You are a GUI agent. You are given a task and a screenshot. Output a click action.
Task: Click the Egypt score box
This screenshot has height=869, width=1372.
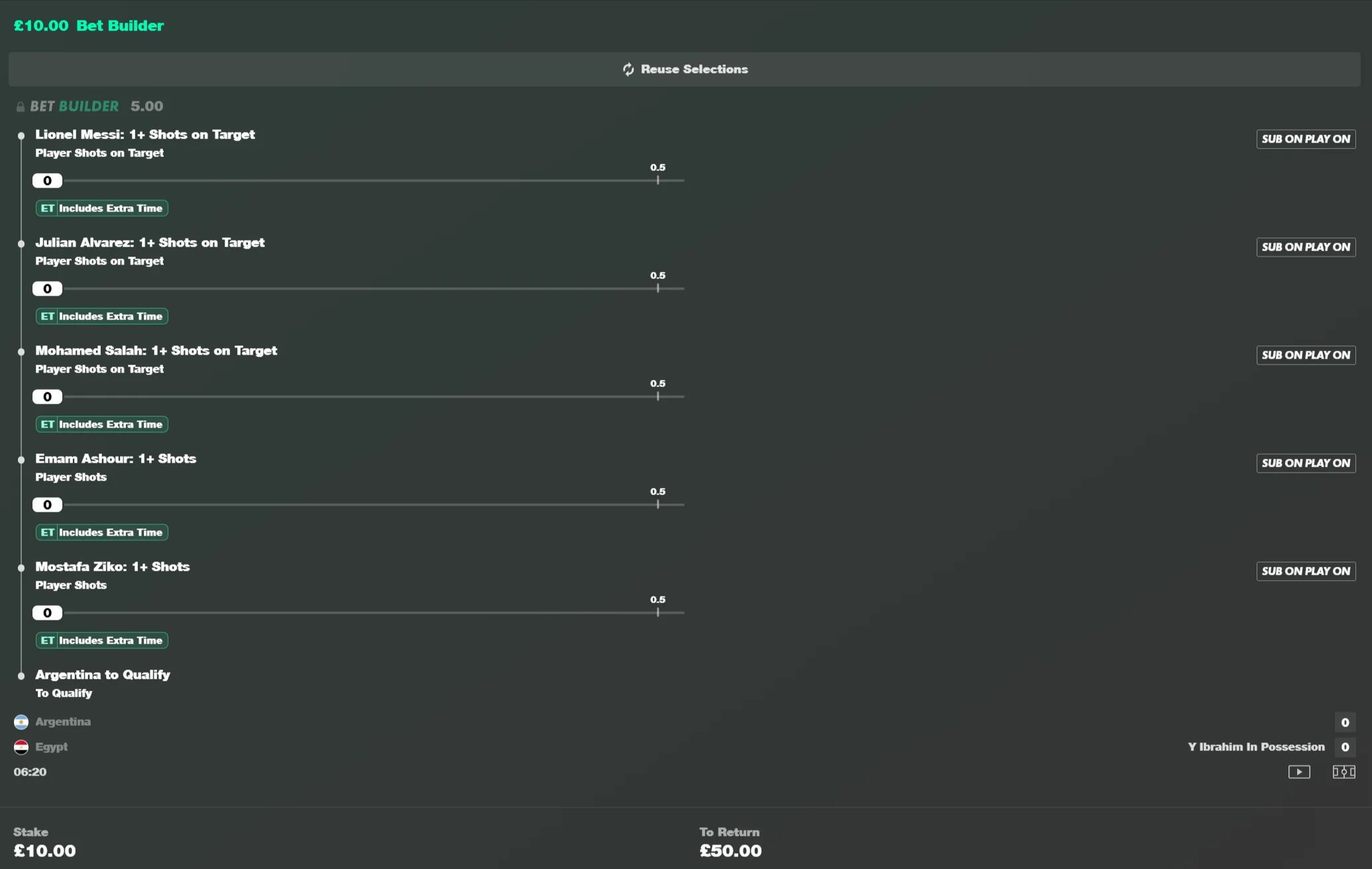coord(1345,747)
